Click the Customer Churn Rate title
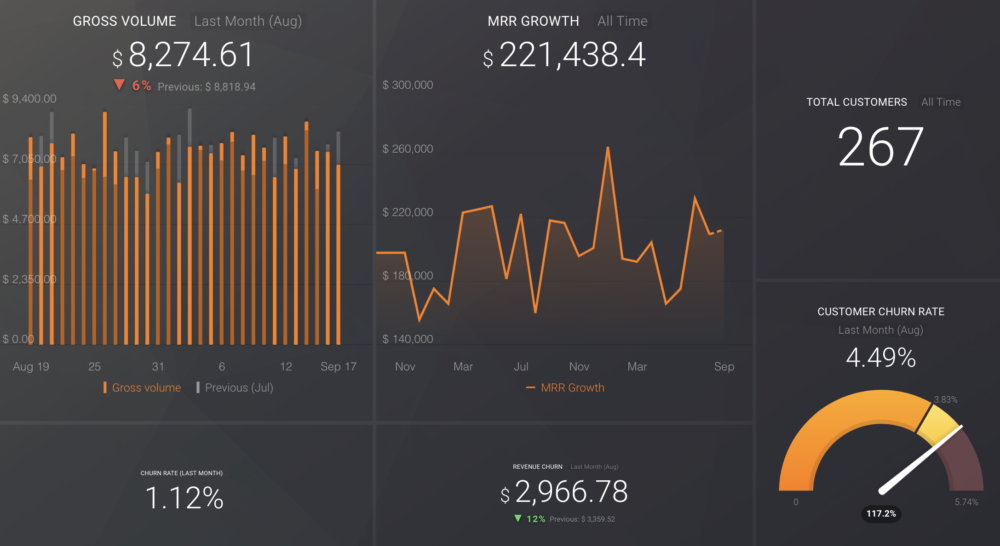Image resolution: width=1000 pixels, height=546 pixels. tap(881, 311)
